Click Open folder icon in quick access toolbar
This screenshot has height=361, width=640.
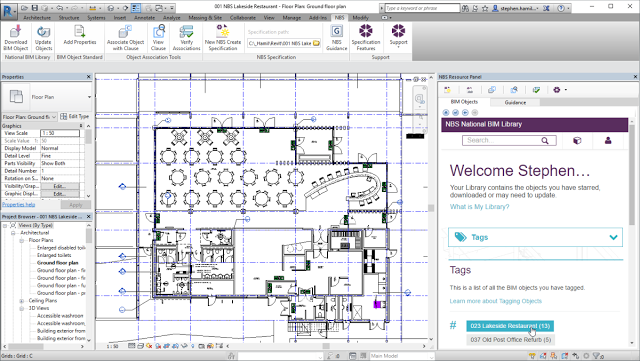25,8
